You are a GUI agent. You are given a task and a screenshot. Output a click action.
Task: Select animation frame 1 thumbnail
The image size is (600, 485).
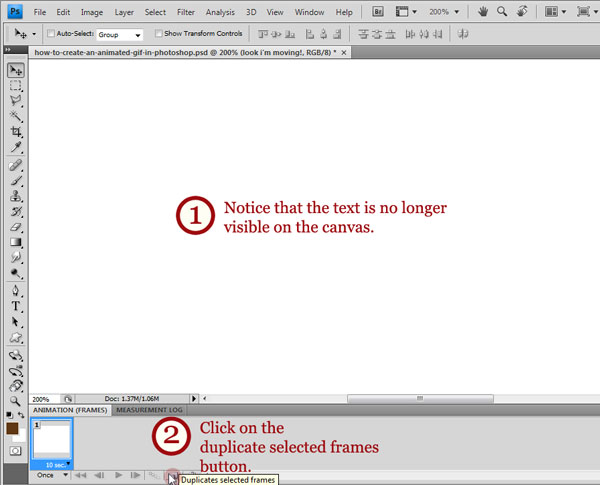(x=50, y=440)
